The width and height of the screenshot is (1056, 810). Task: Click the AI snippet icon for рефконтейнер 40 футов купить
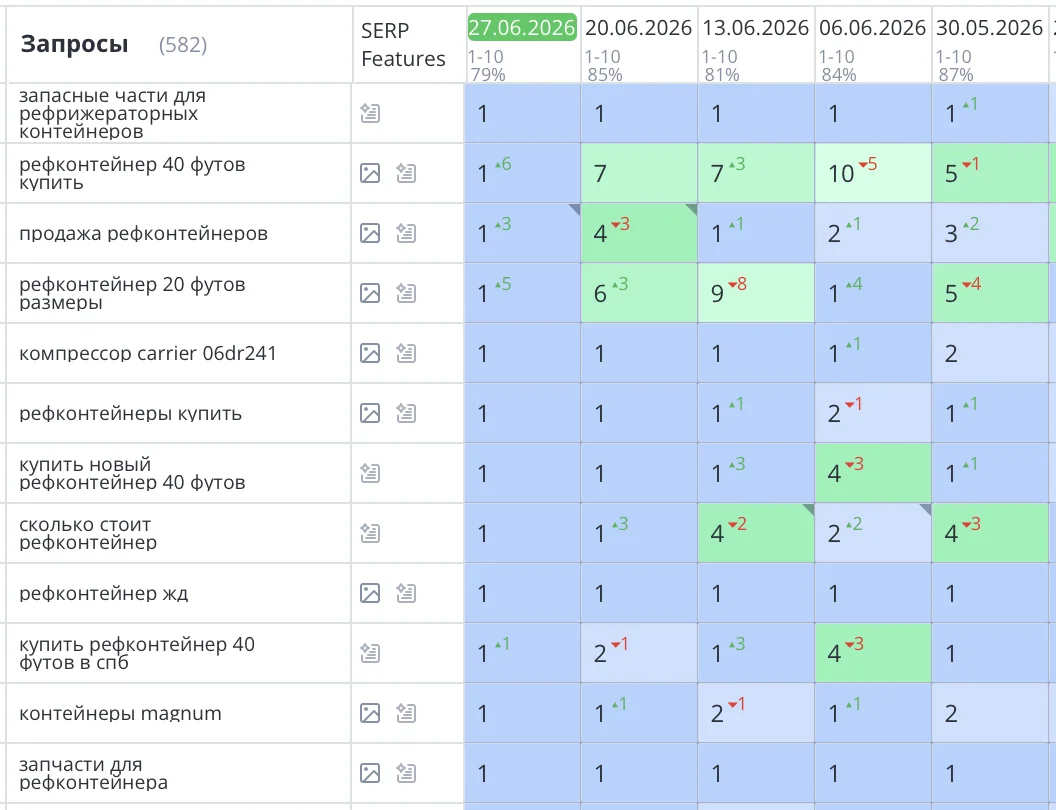[x=405, y=173]
